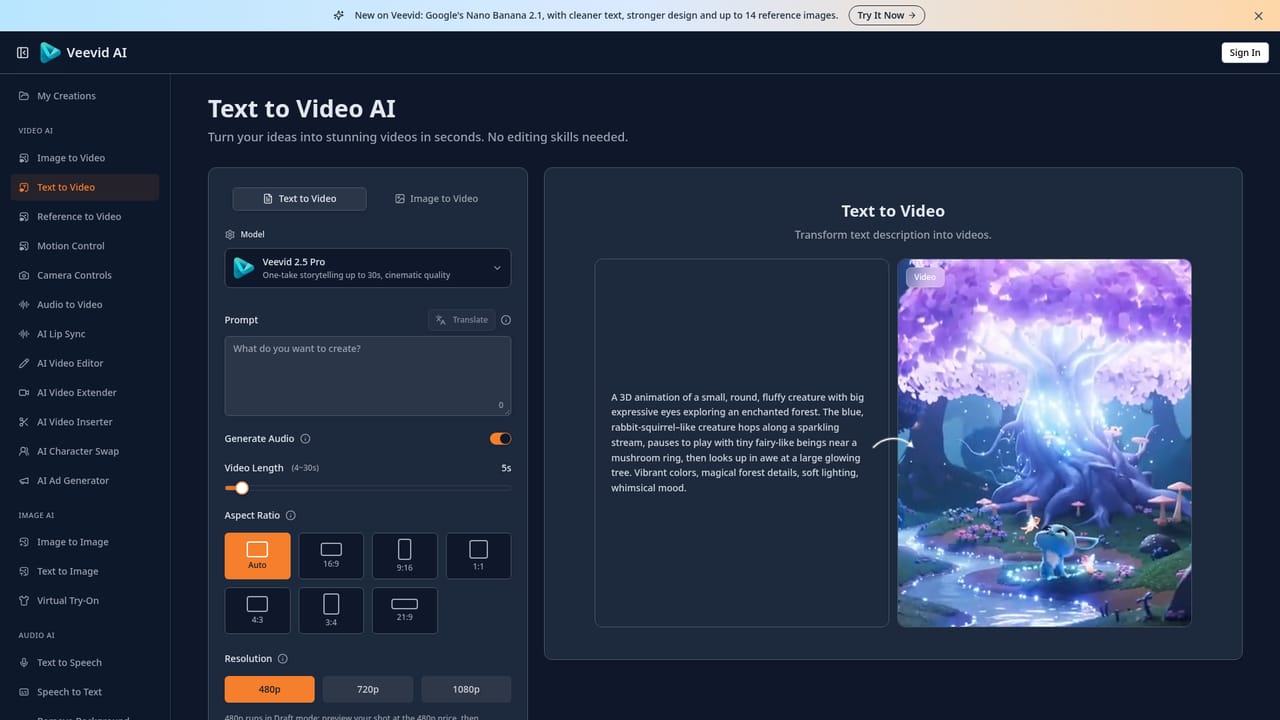This screenshot has width=1280, height=720.
Task: Open Audio to Video tool
Action: (85, 305)
